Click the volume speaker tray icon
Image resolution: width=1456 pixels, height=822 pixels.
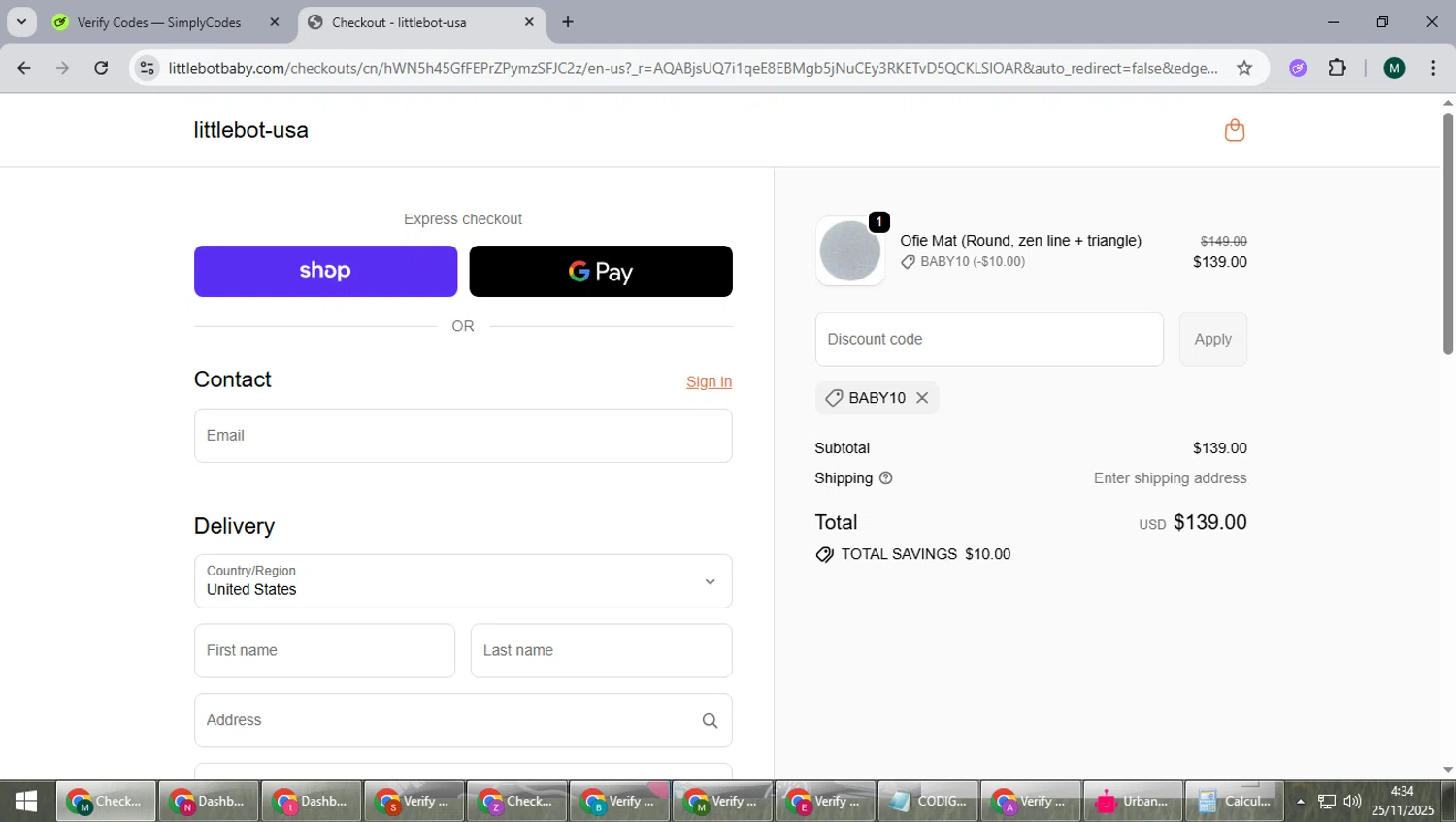pos(1352,802)
